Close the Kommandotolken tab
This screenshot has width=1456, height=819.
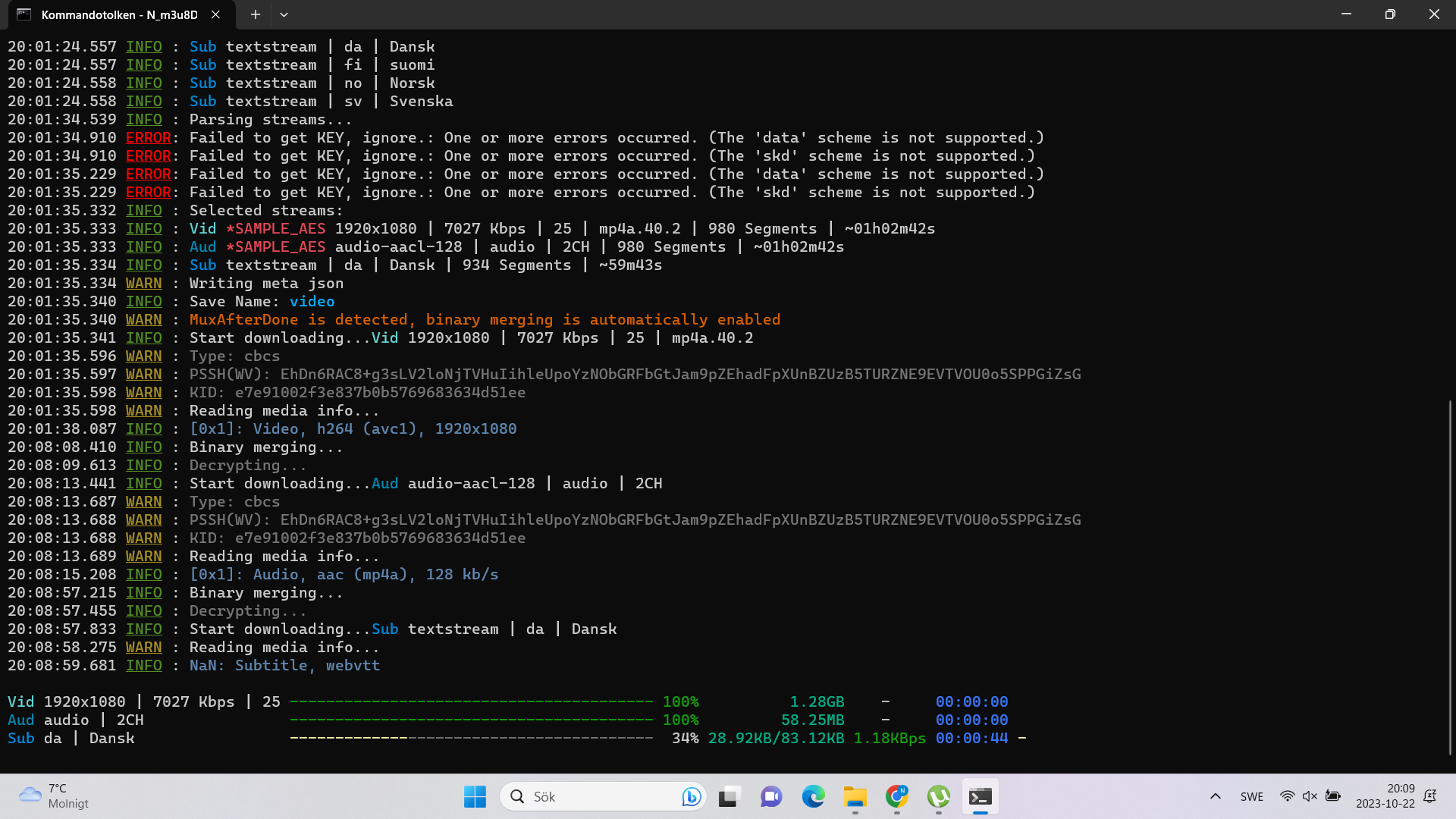216,14
